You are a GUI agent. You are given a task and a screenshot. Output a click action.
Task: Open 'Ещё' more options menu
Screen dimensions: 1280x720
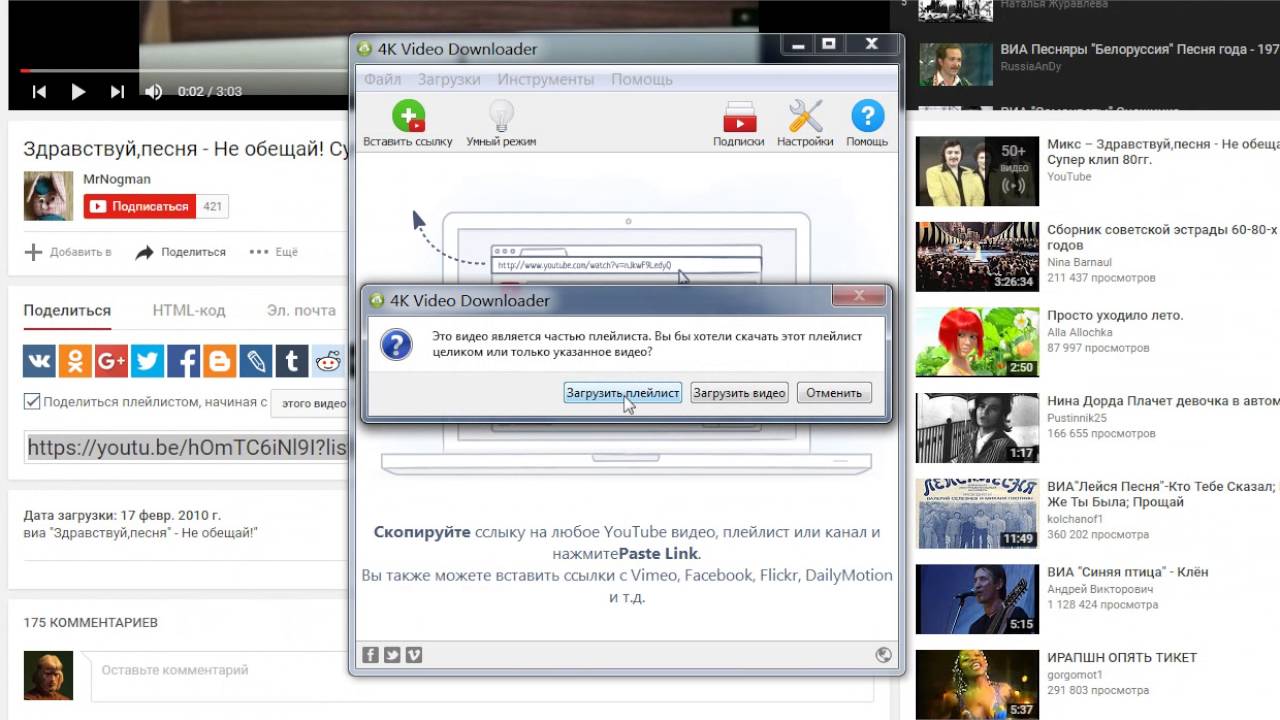(274, 252)
